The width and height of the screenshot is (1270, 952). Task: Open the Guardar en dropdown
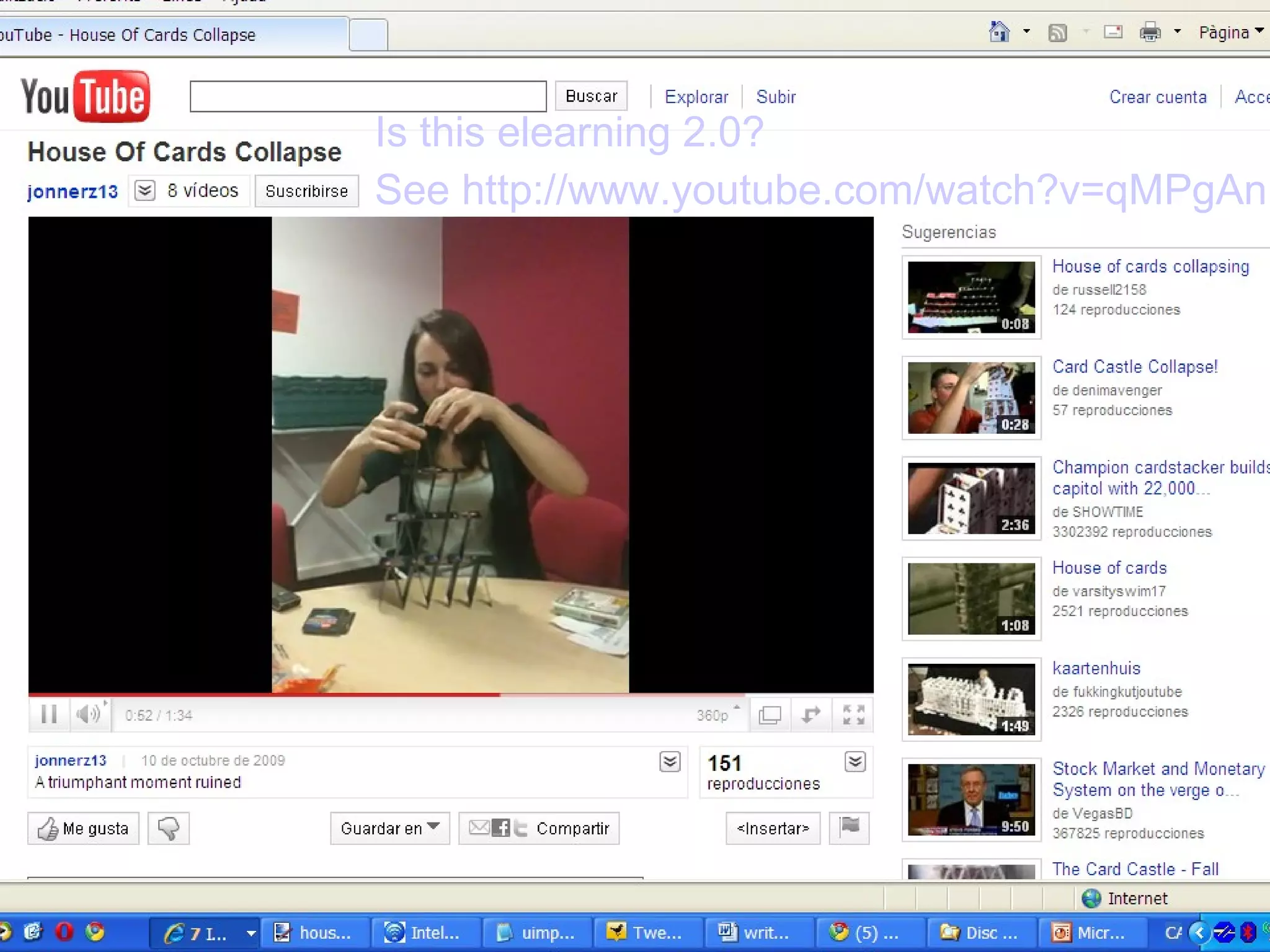[x=390, y=828]
